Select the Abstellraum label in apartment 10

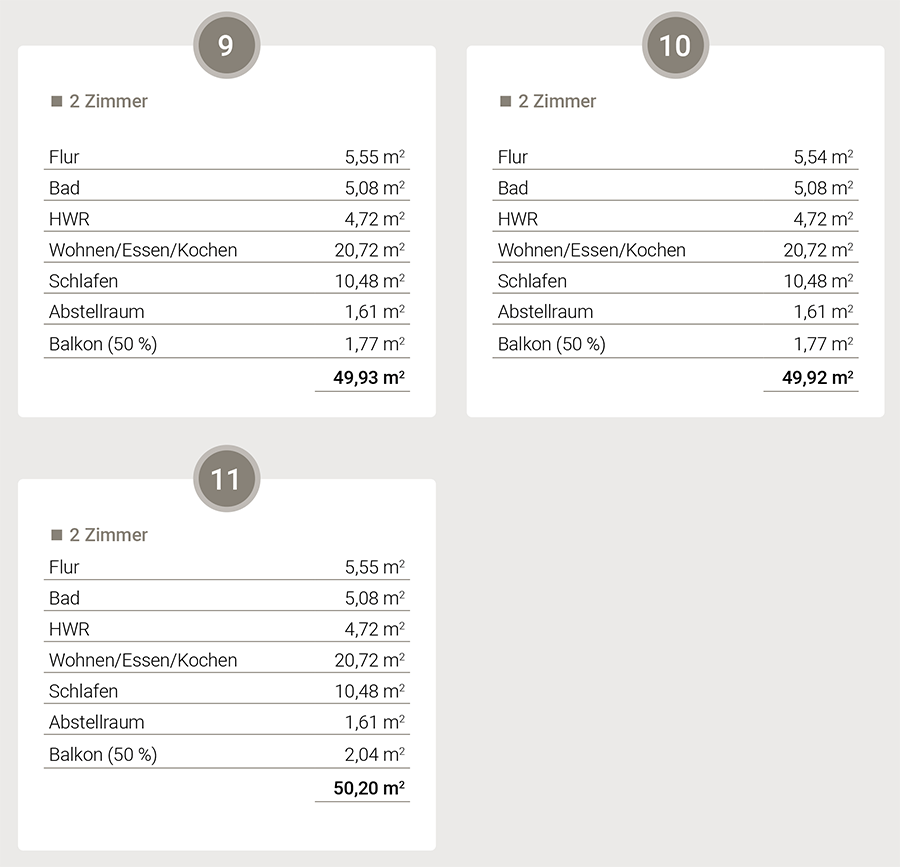(545, 312)
